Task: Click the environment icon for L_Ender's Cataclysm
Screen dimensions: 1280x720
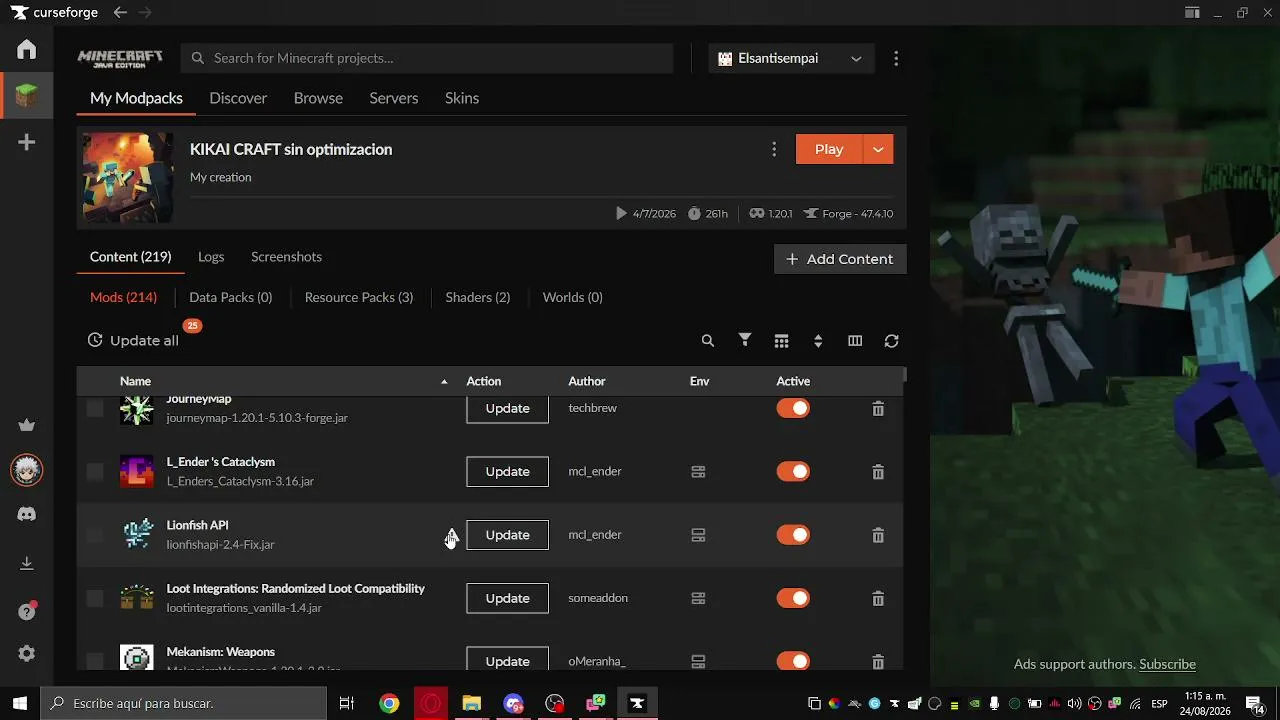Action: coord(699,472)
